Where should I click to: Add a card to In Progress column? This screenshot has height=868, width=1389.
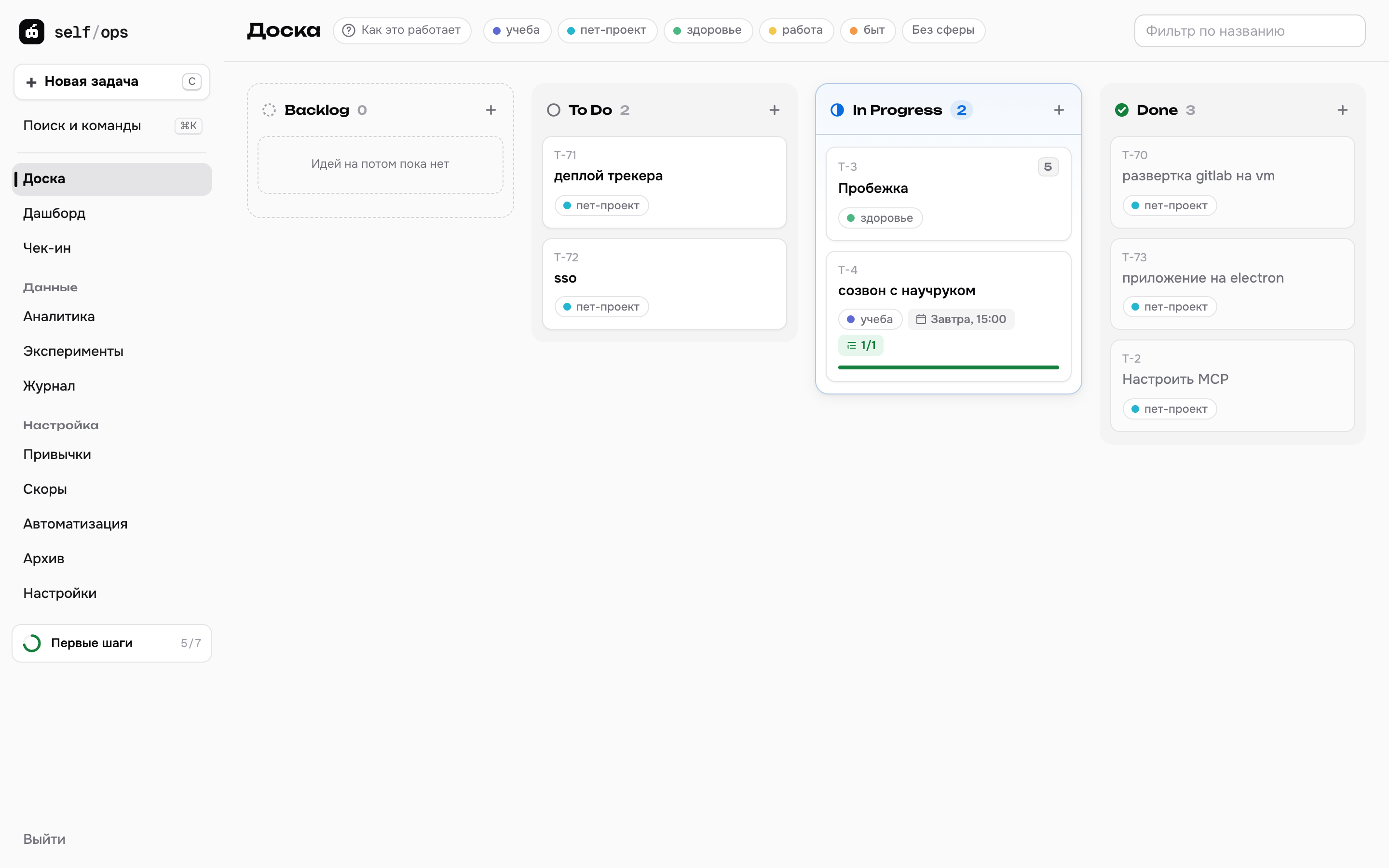(1059, 109)
